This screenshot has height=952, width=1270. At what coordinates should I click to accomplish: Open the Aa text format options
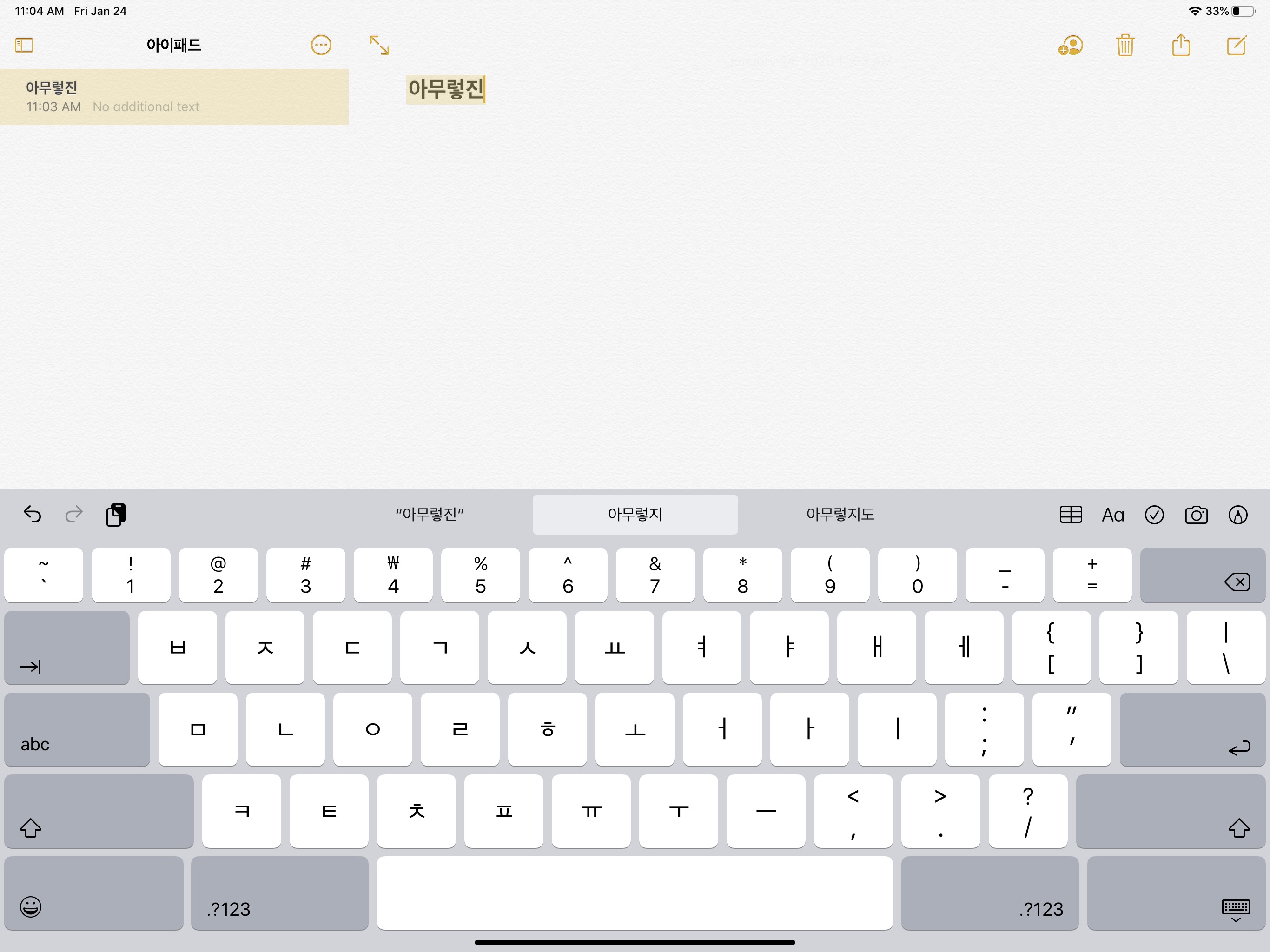point(1112,515)
